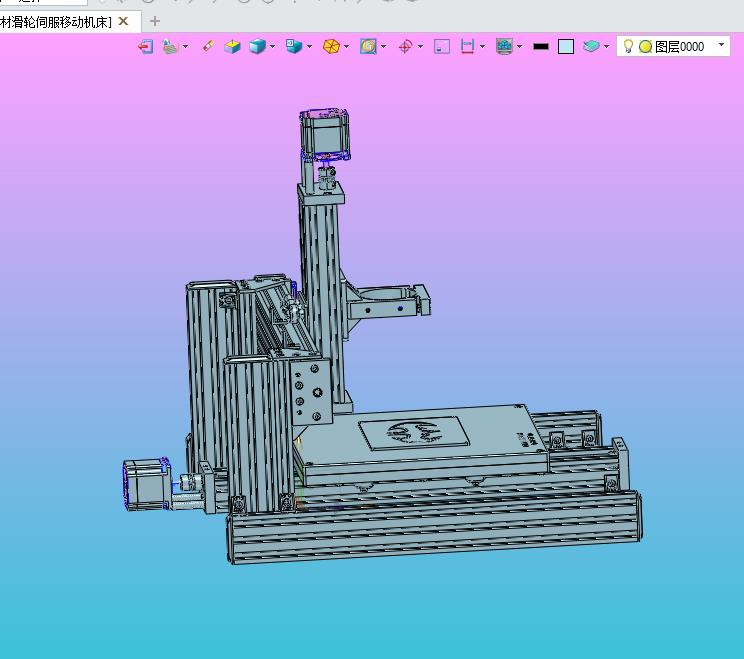Click the orange polyhedron mesh icon
Viewport: 744px width, 659px height.
[x=331, y=46]
